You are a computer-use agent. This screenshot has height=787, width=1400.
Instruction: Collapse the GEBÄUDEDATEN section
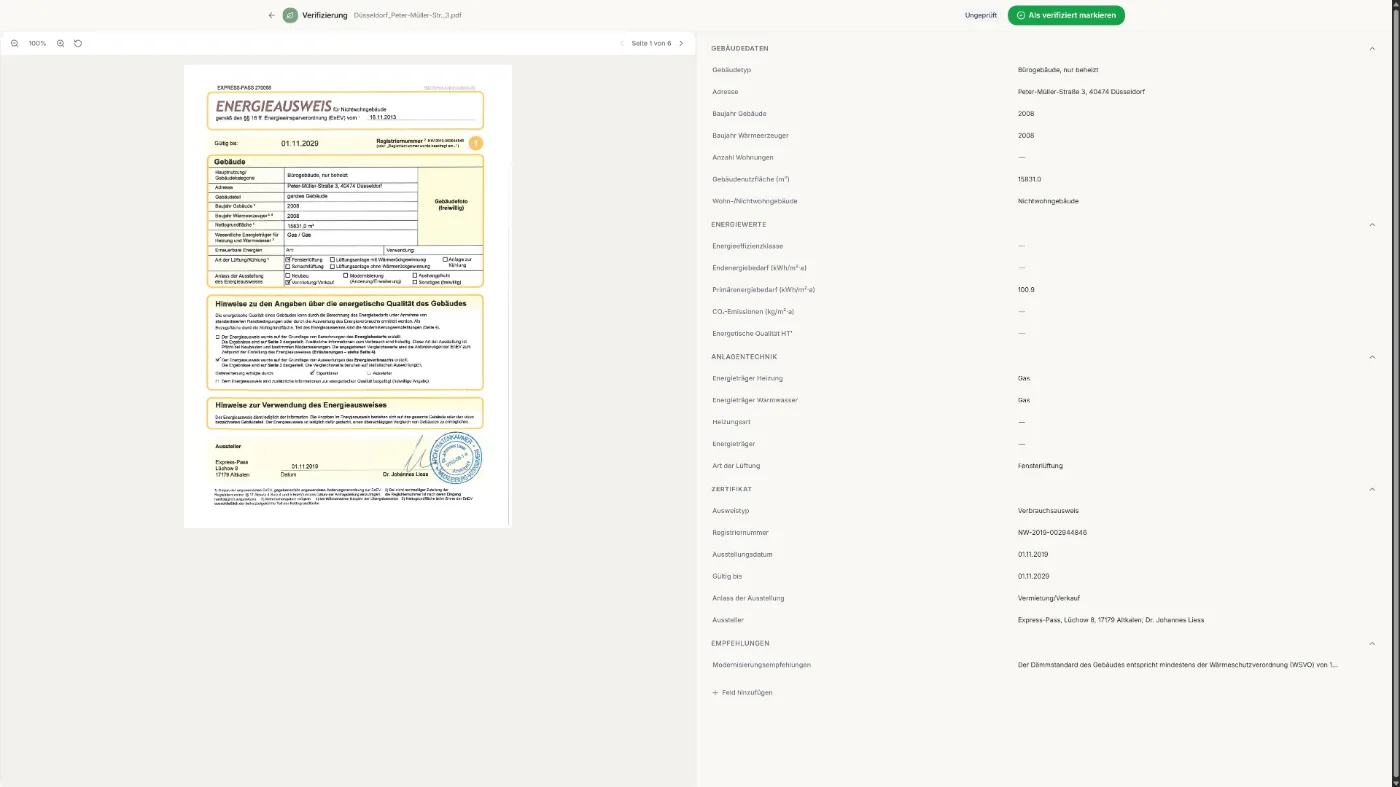[1372, 48]
